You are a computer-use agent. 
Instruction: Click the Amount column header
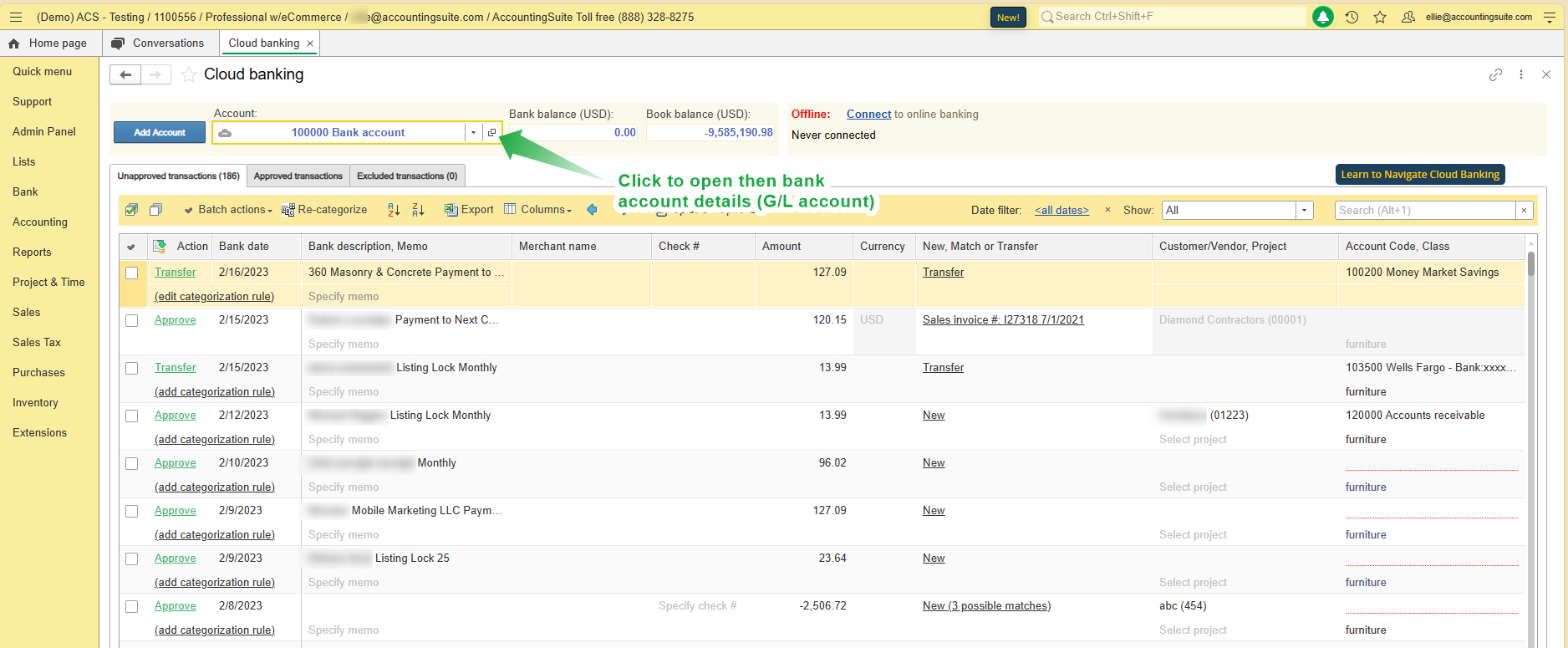point(803,247)
